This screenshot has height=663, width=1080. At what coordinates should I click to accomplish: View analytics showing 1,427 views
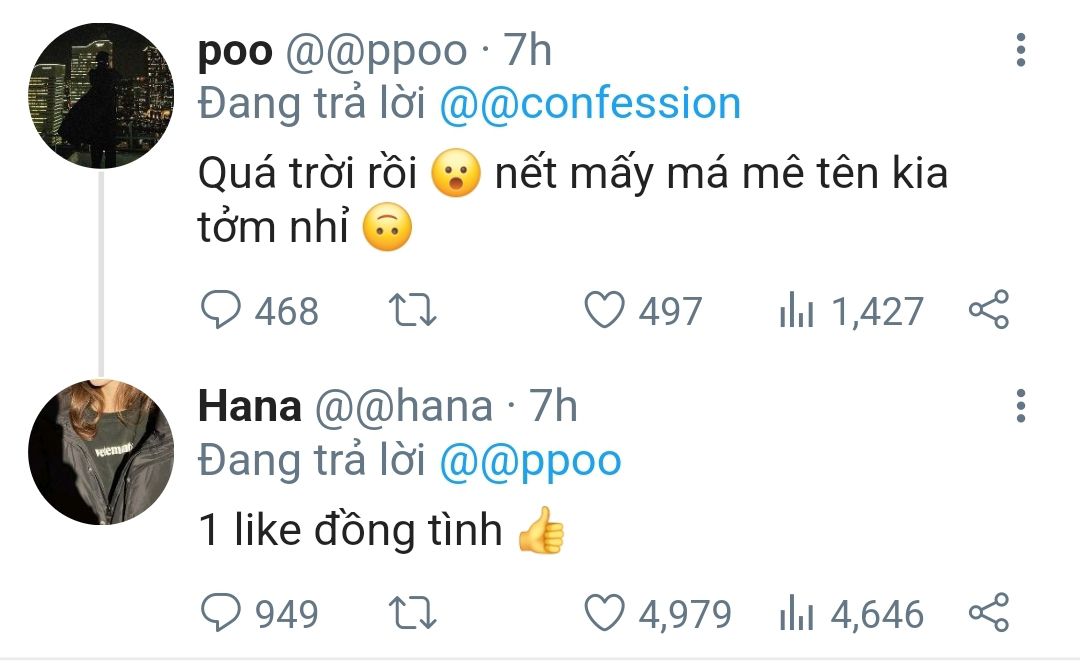[851, 311]
